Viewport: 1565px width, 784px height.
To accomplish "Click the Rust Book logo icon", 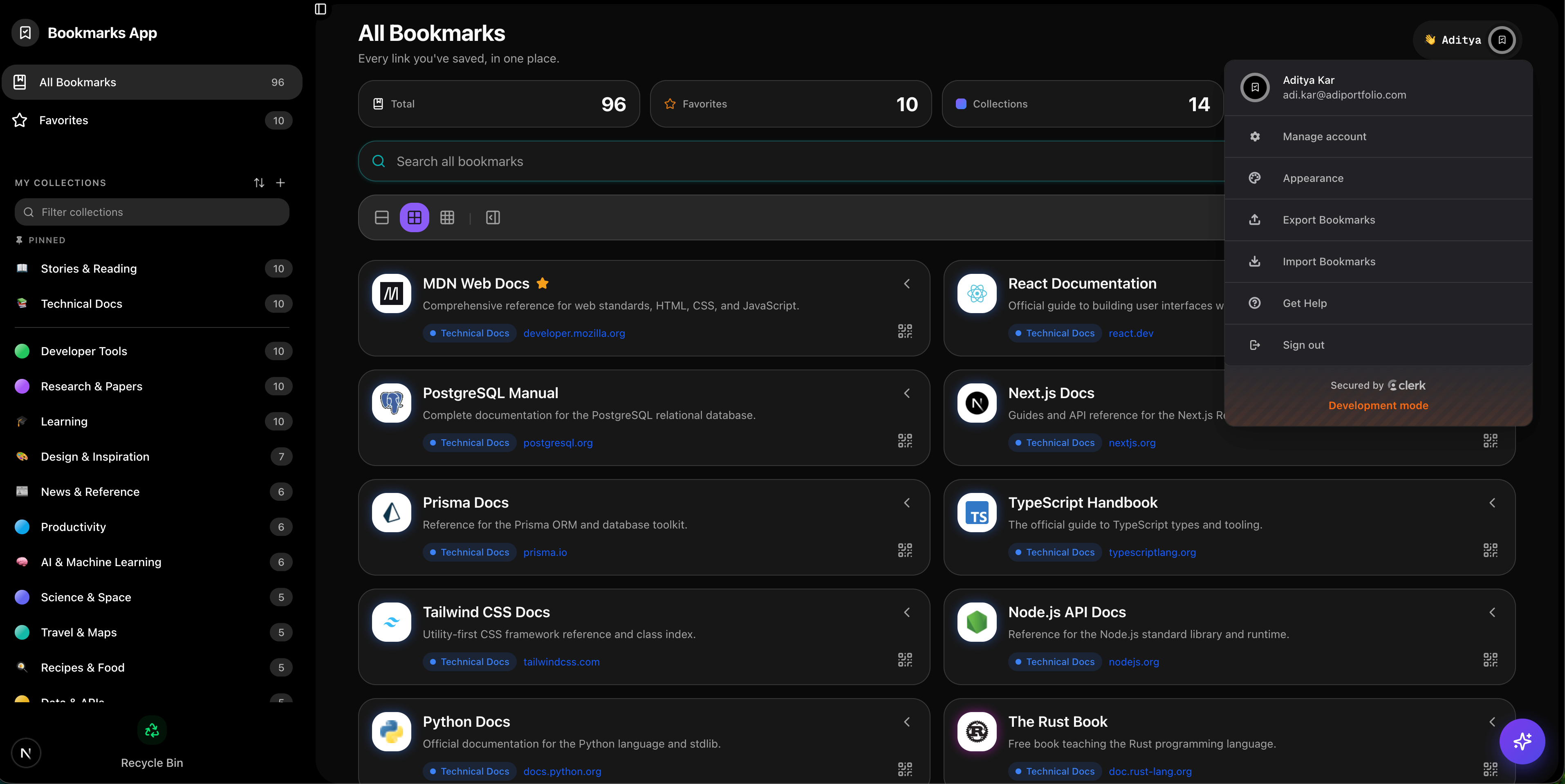I will click(977, 731).
